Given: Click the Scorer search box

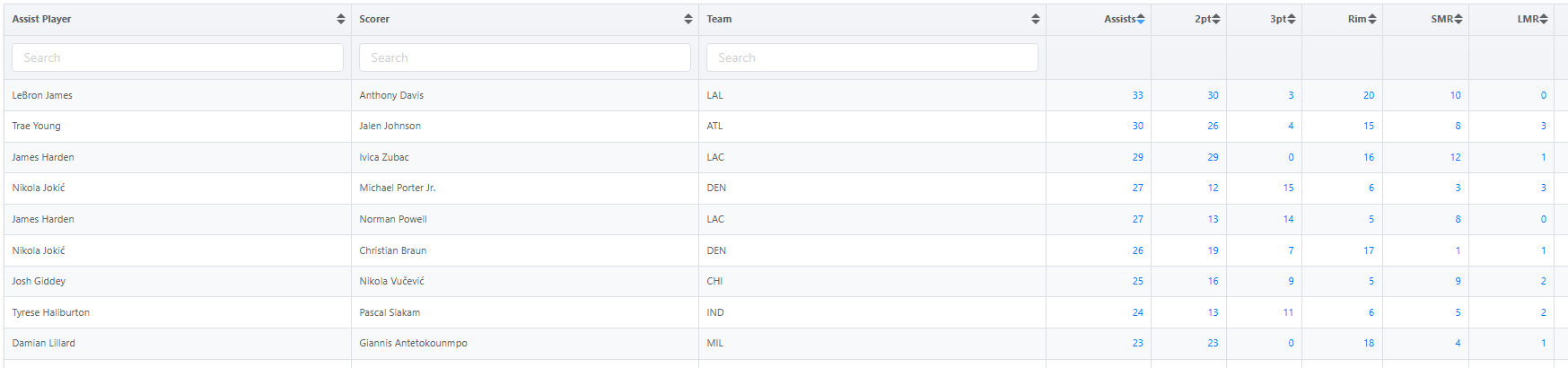Looking at the screenshot, I should tap(524, 57).
